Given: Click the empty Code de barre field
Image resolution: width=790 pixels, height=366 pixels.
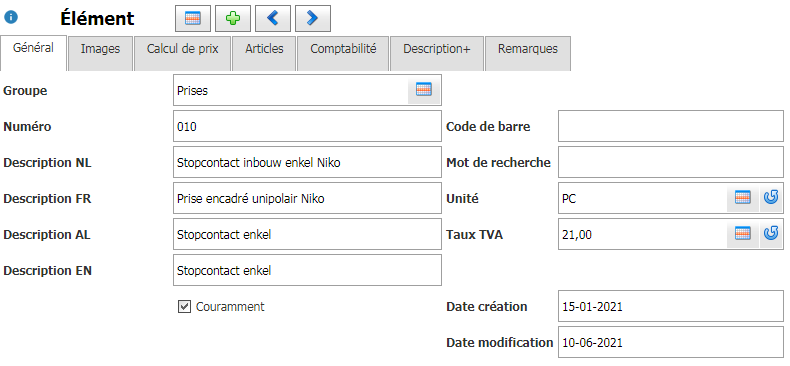Looking at the screenshot, I should pyautogui.click(x=671, y=126).
